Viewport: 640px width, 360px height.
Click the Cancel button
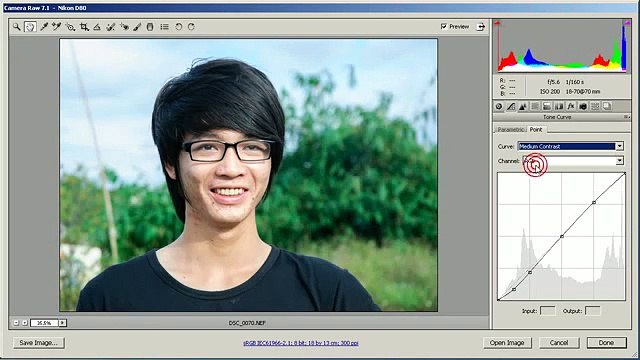[559, 343]
